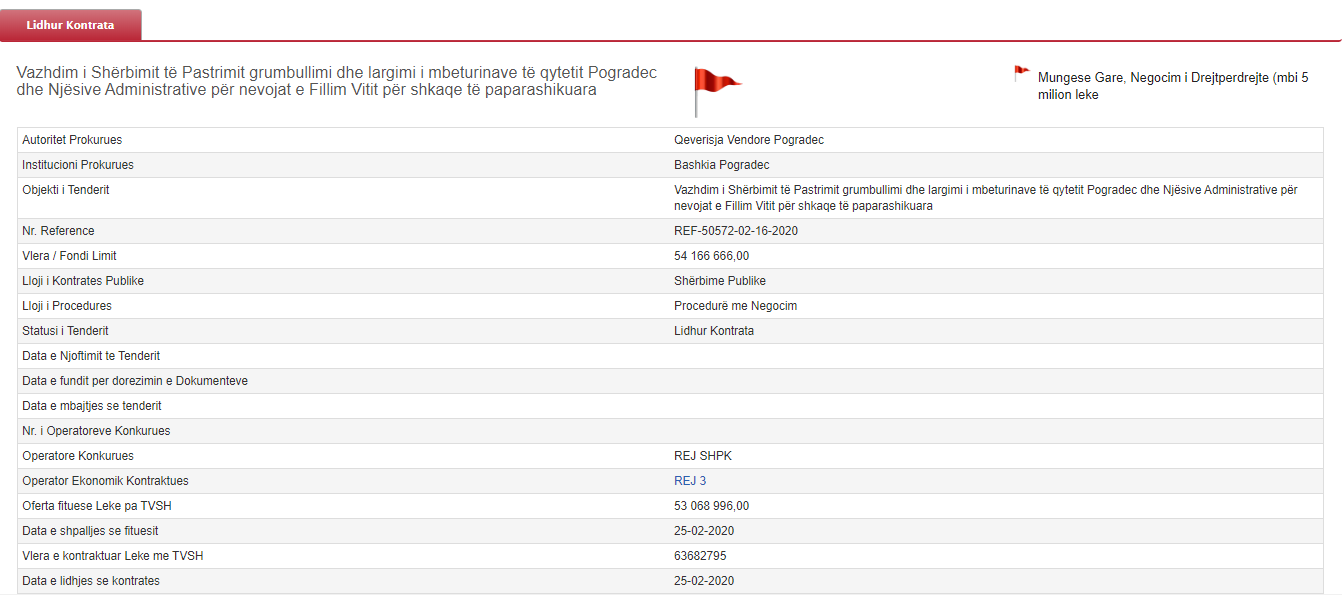Viewport: 1342px width, 595px height.
Task: Click the Objekti i Tenderit label
Action: coord(66,190)
